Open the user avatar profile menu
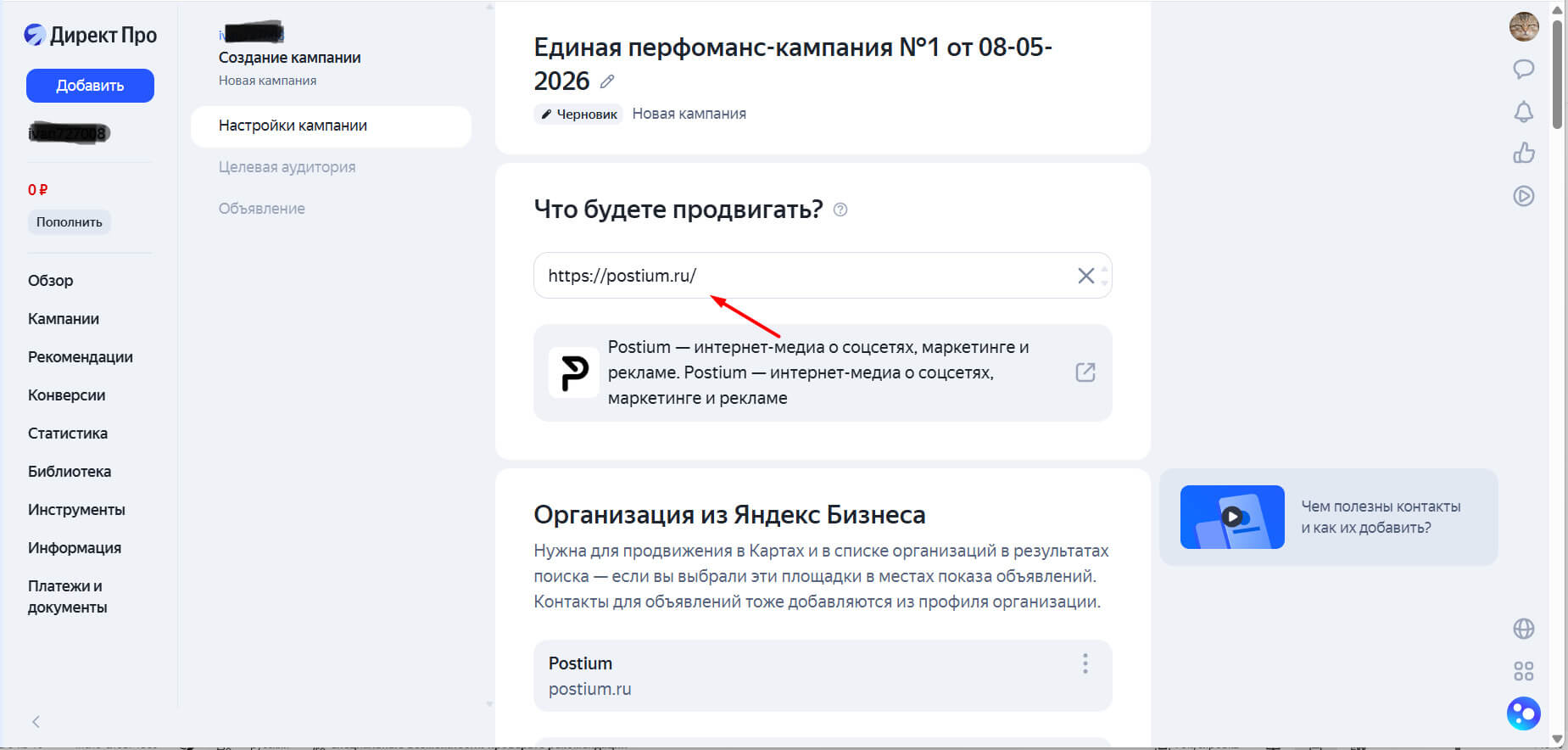This screenshot has width=1568, height=750. (1524, 26)
